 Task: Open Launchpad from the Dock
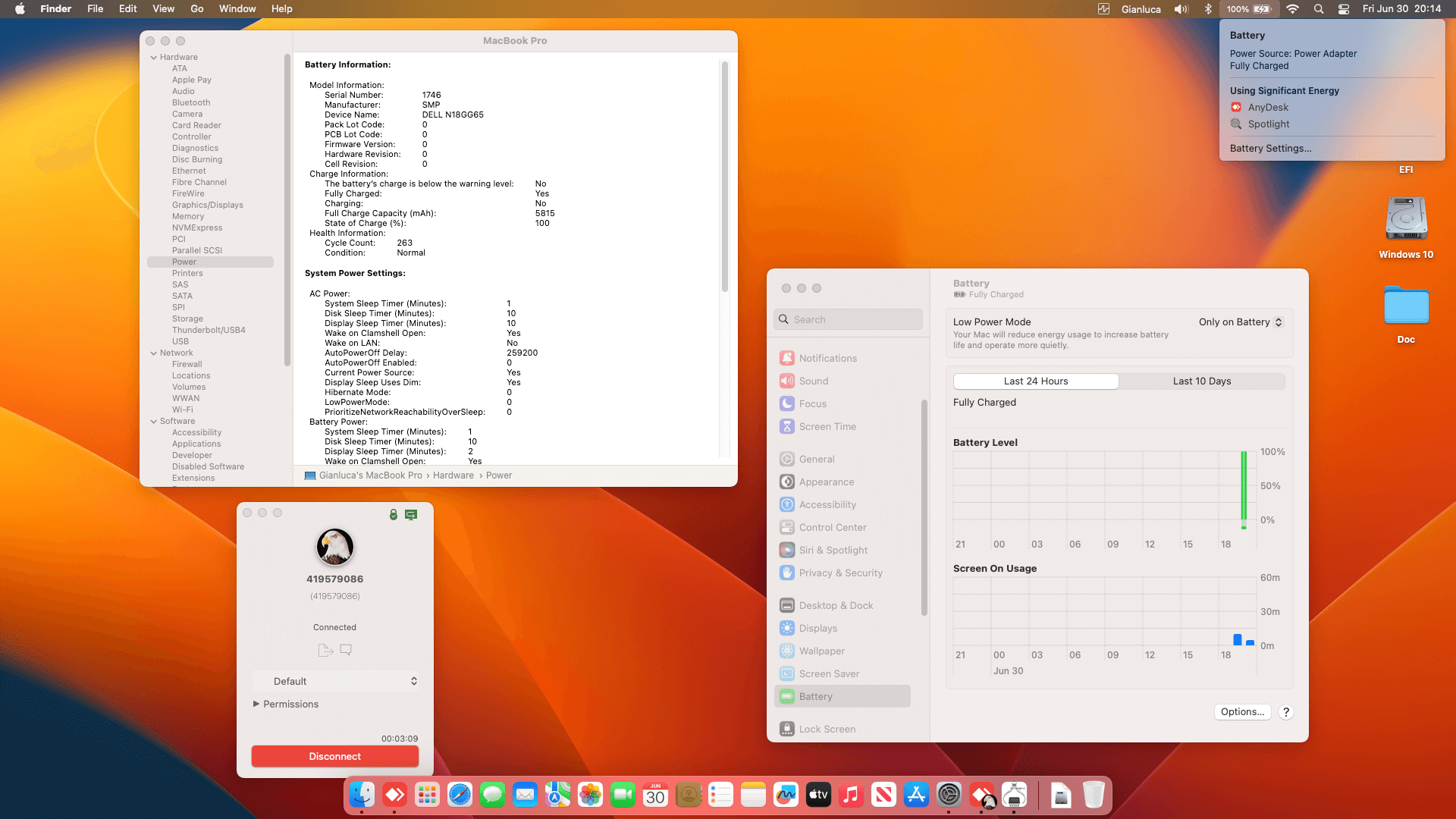coord(427,795)
